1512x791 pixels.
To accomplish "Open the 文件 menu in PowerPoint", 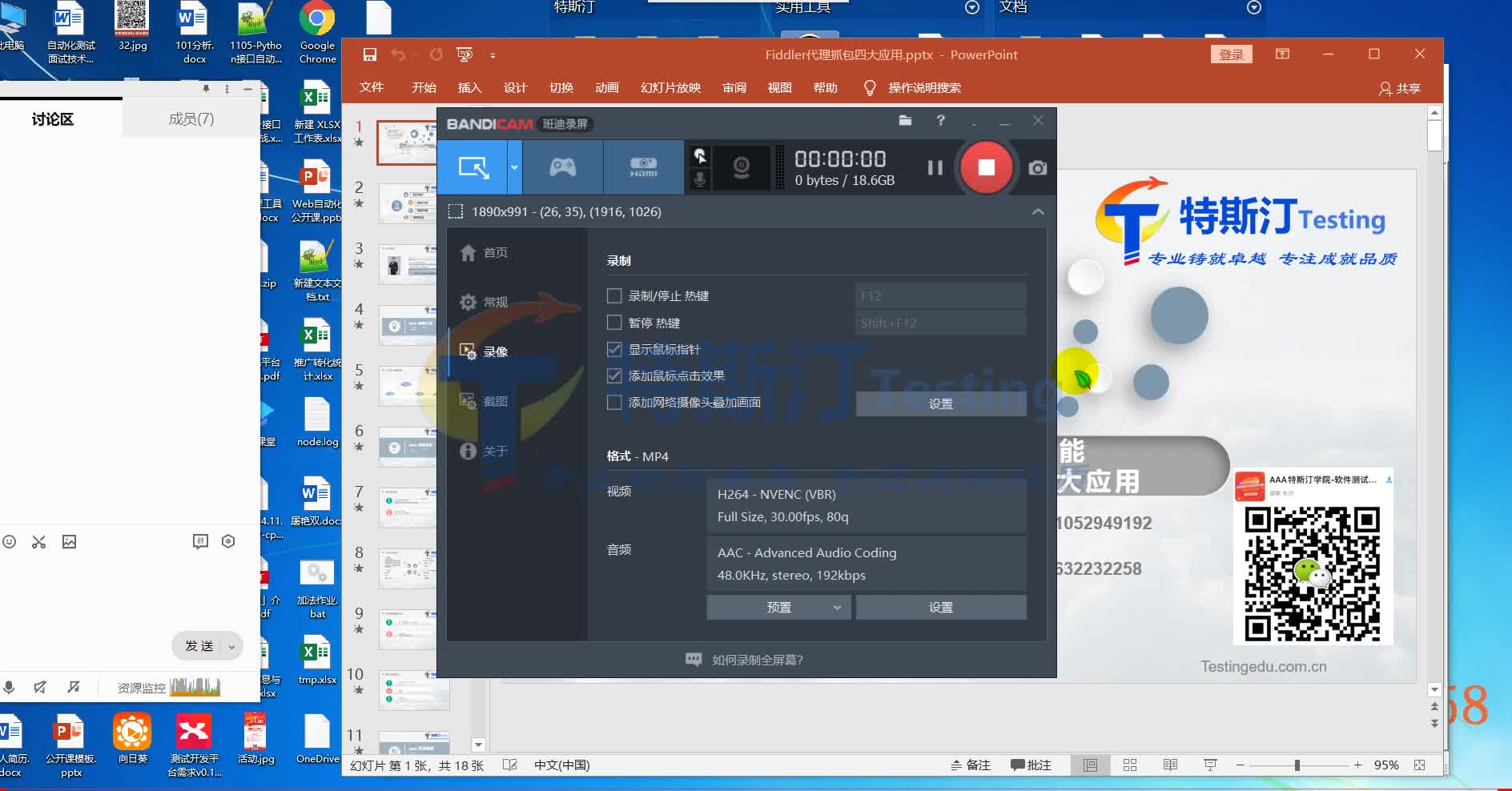I will [x=372, y=87].
